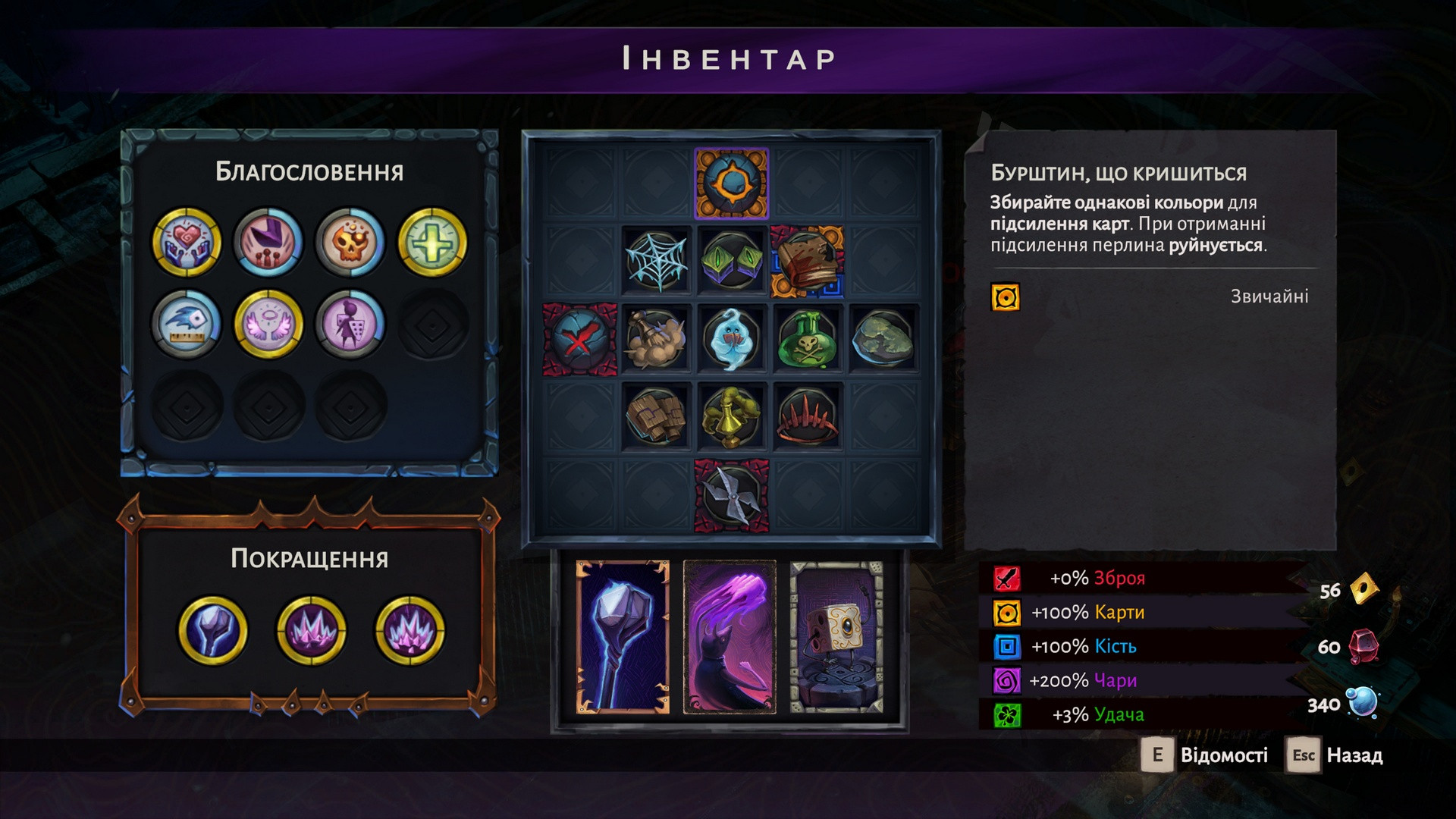This screenshot has height=819, width=1456.
Task: Click the yellow card-color tag icon in description
Action: (1005, 297)
